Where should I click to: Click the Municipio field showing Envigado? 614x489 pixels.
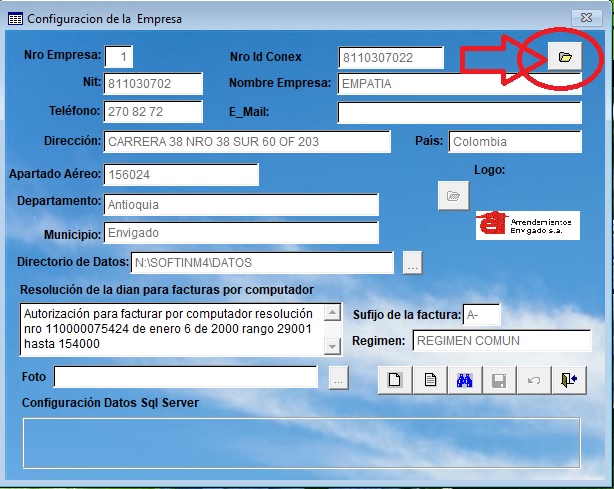241,233
